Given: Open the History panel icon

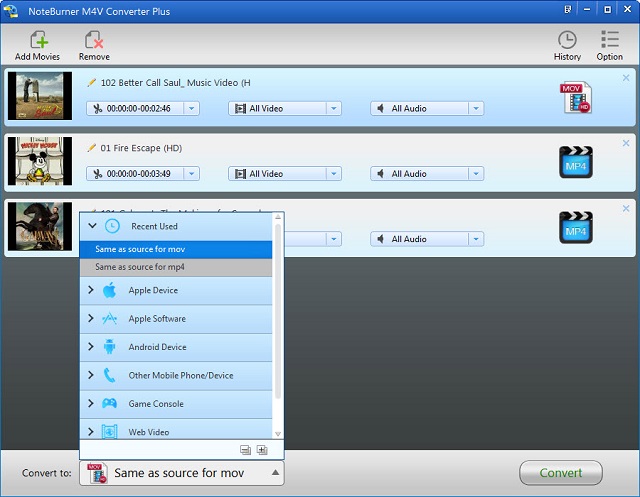Looking at the screenshot, I should [567, 40].
